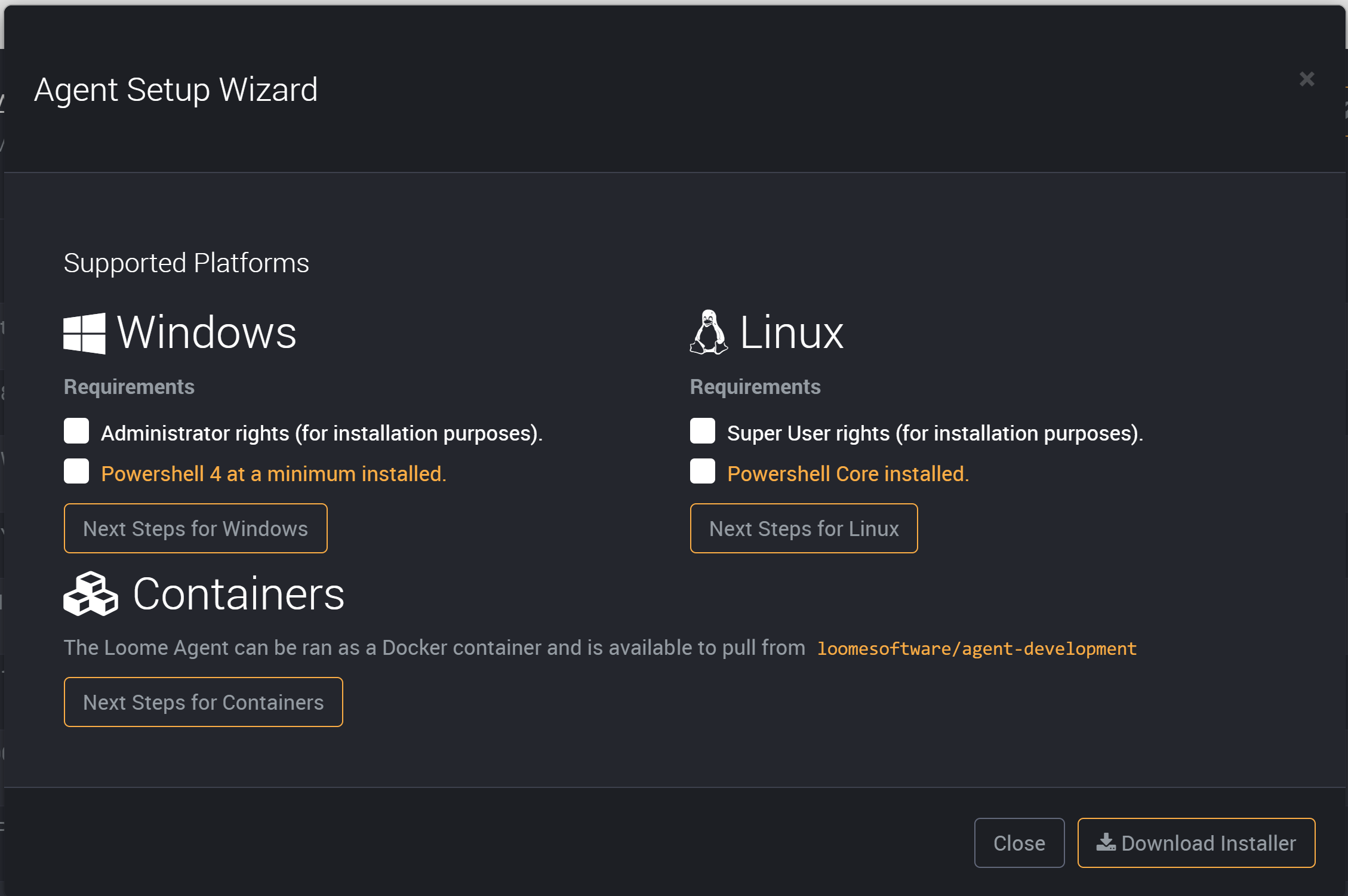Tick the Powershell 4 minimum installed checkbox

[x=76, y=471]
